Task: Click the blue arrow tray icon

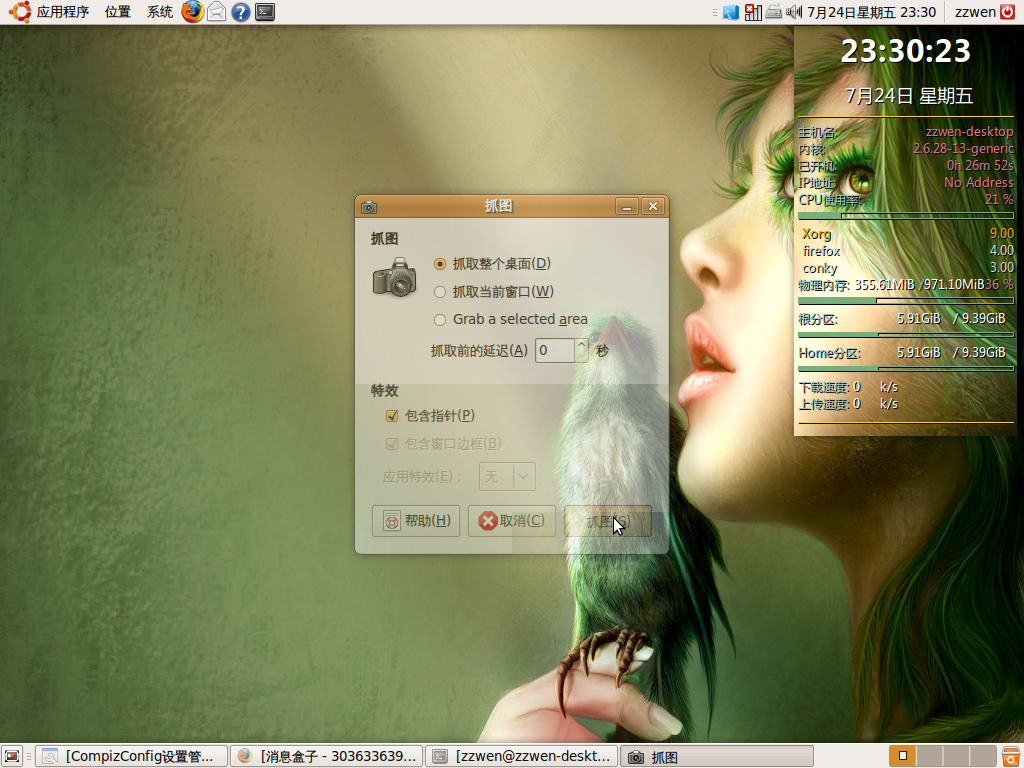Action: pos(731,12)
